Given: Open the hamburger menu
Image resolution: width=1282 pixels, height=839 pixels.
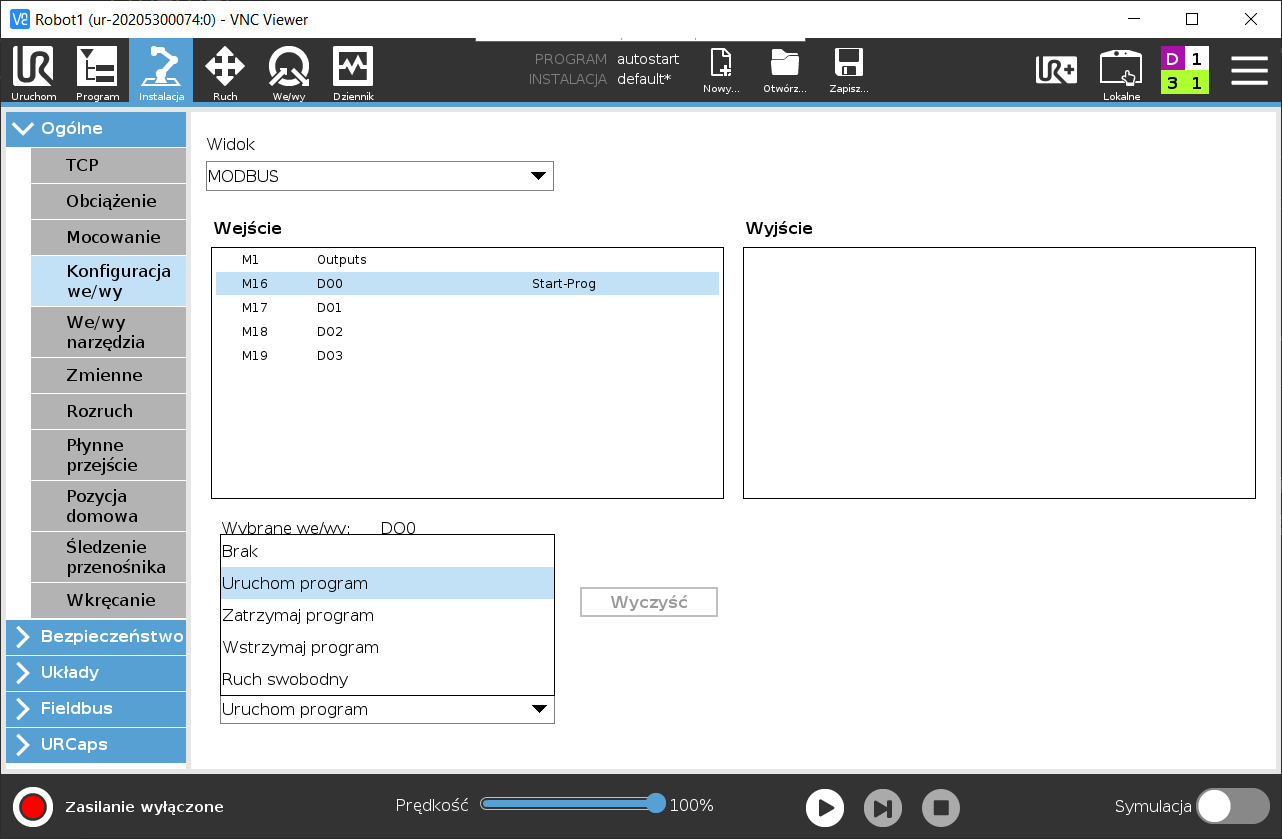Looking at the screenshot, I should (x=1249, y=70).
